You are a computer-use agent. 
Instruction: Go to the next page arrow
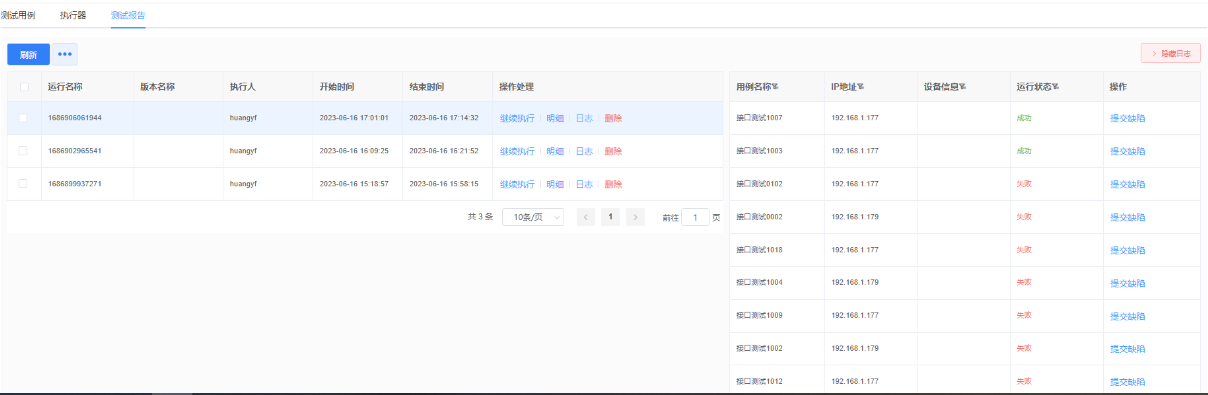(x=635, y=217)
